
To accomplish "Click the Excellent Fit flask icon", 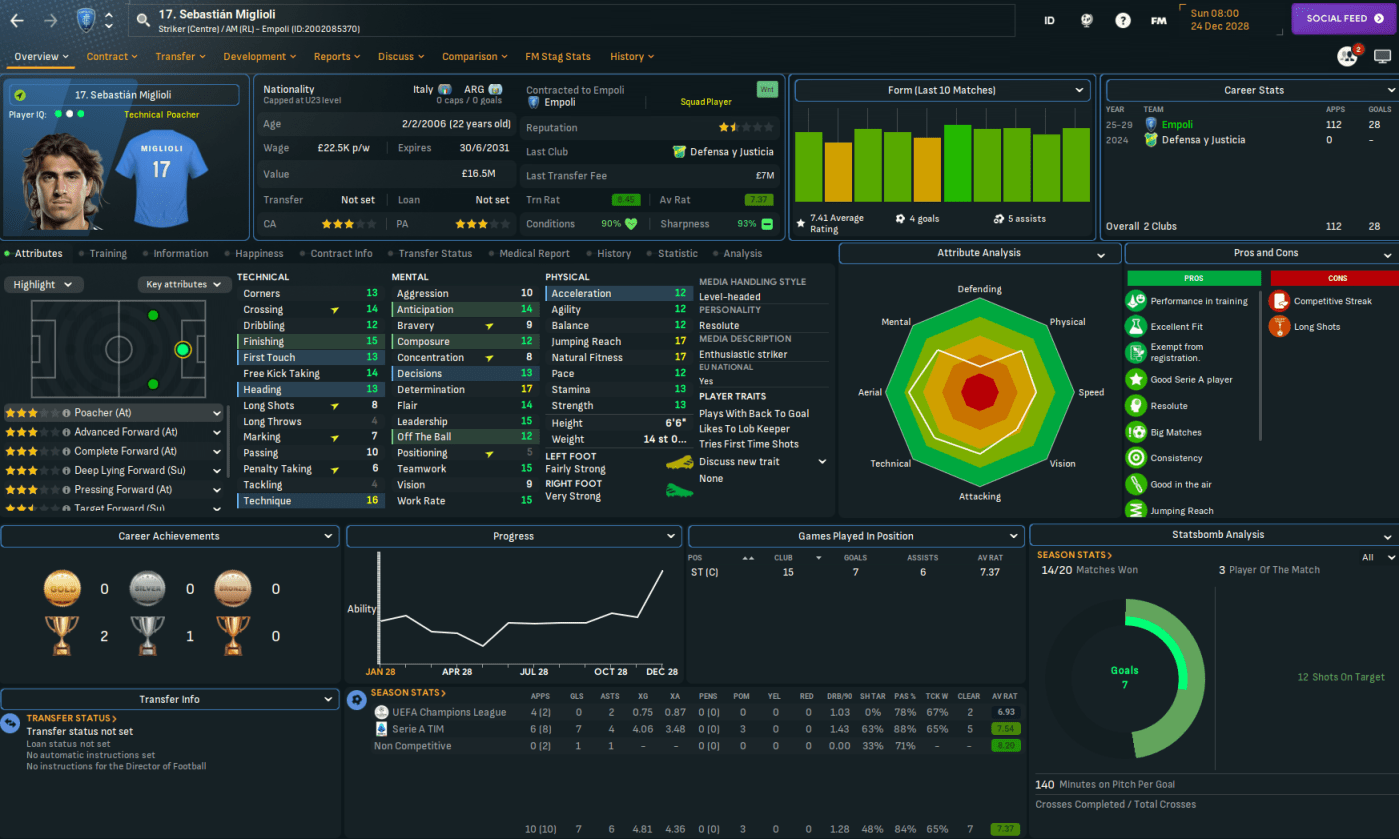I will coord(1135,327).
